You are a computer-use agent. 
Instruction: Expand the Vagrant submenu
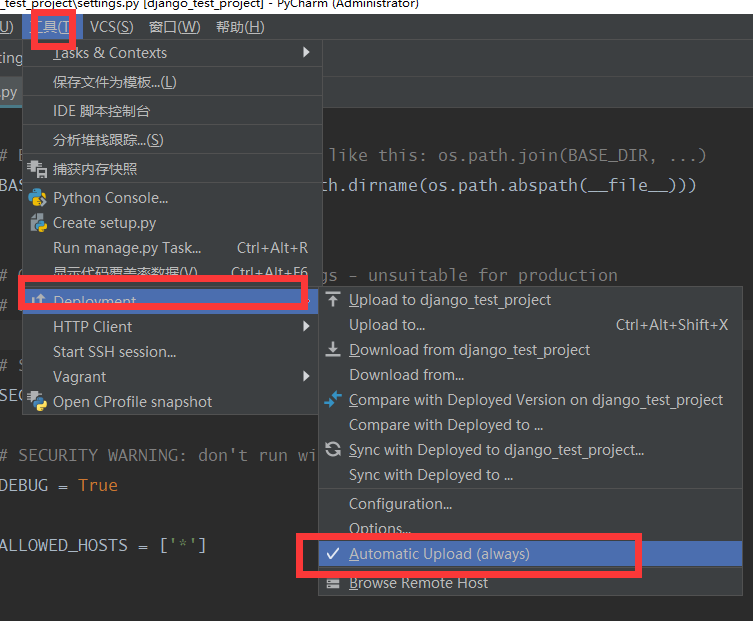[x=306, y=376]
